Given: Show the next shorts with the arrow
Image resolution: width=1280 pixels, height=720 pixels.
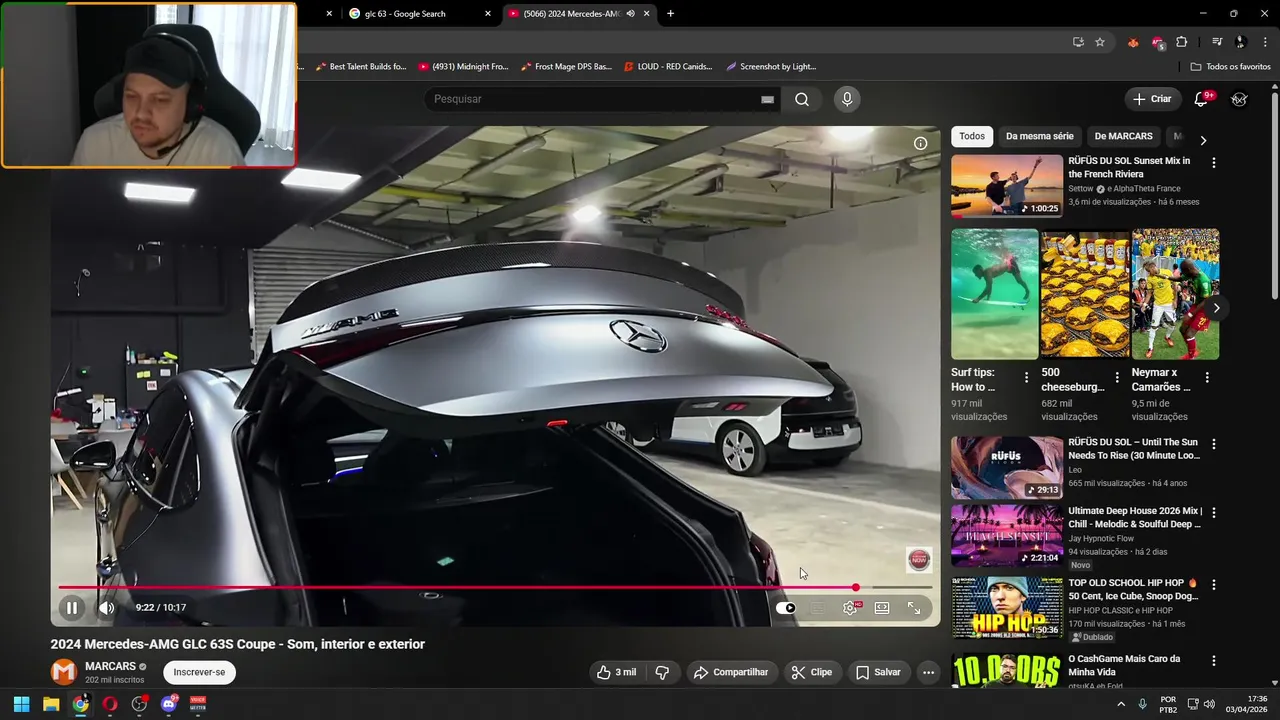Looking at the screenshot, I should (1215, 308).
